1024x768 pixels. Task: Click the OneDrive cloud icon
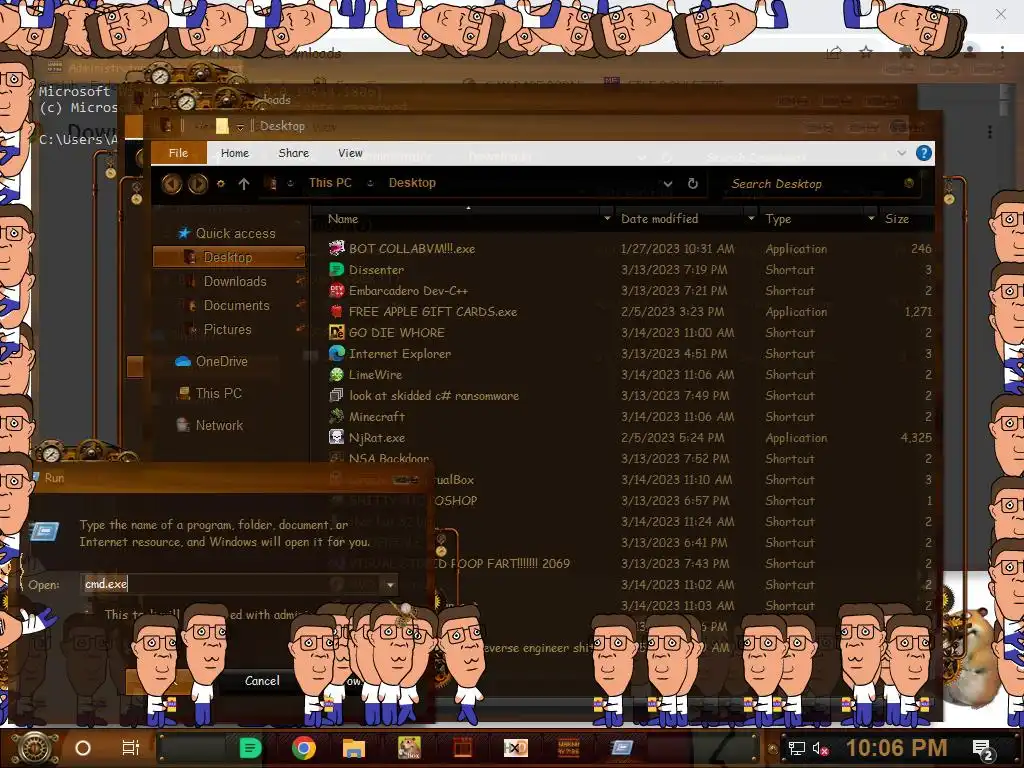click(183, 361)
